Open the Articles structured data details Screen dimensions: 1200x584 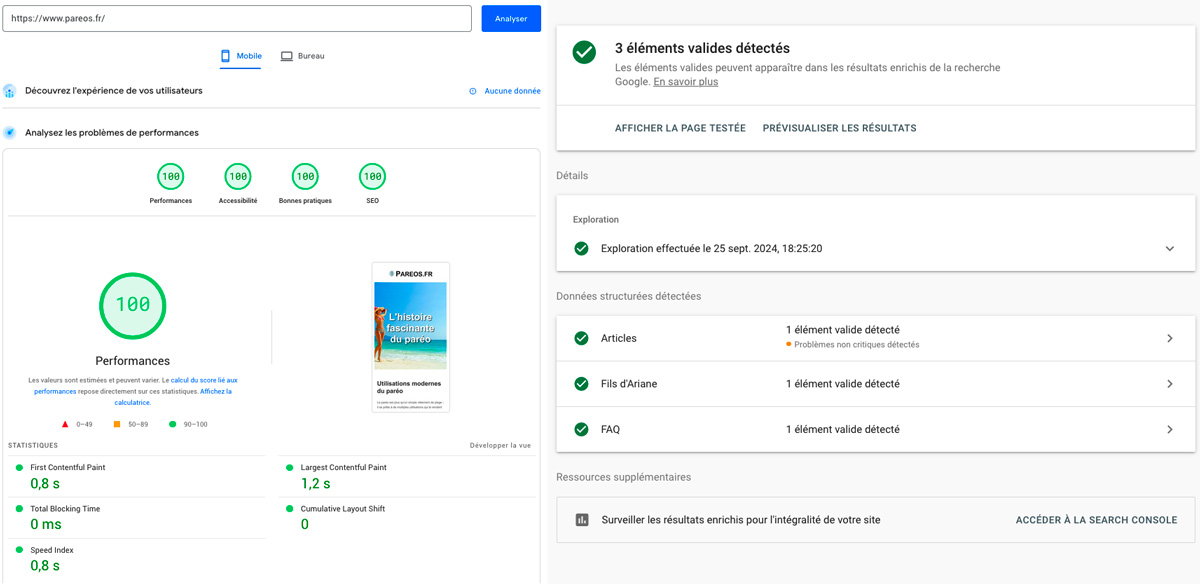[x=1170, y=338]
